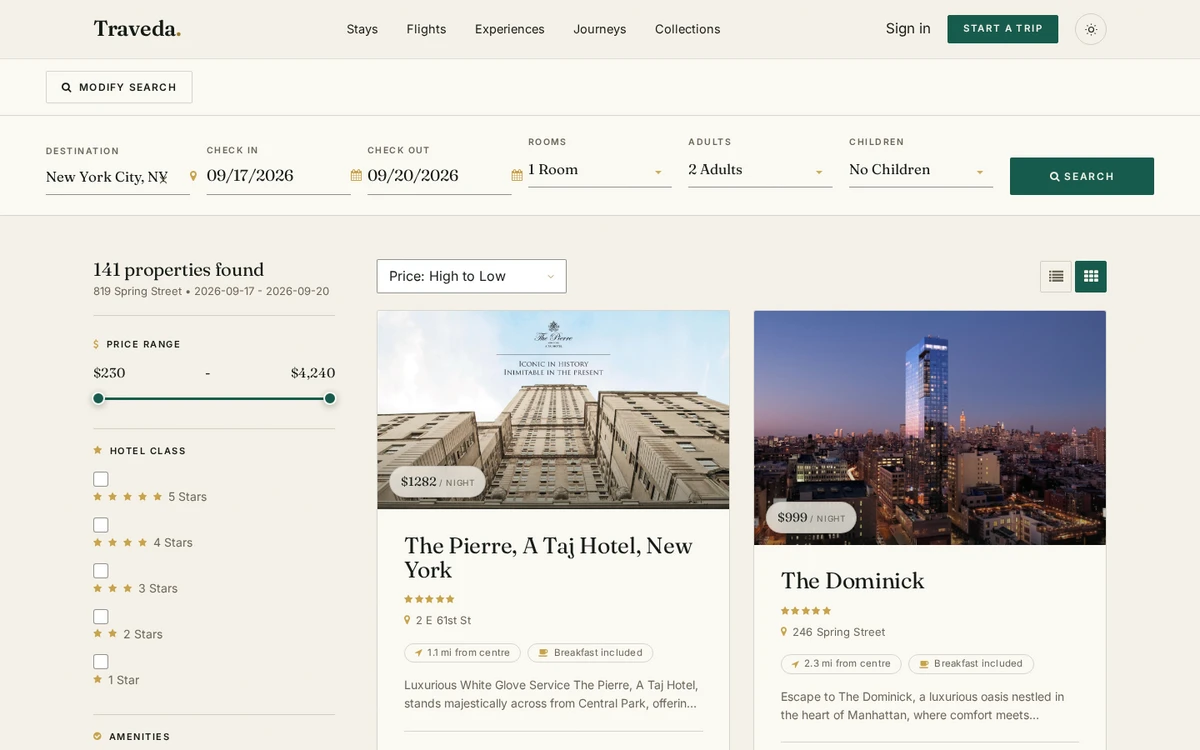This screenshot has width=1200, height=750.
Task: Click The Pierre Breakfast included tag
Action: [590, 653]
